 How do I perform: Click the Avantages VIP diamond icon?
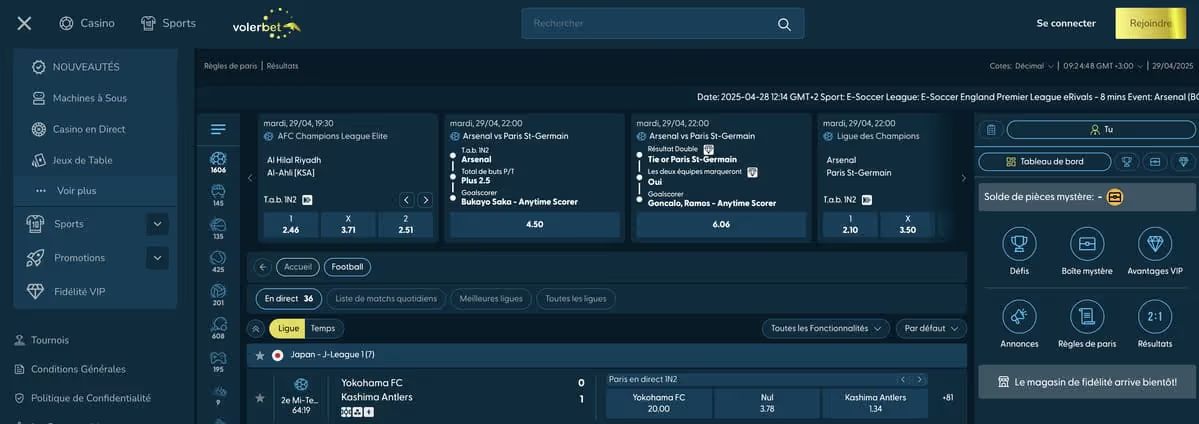click(x=1155, y=244)
